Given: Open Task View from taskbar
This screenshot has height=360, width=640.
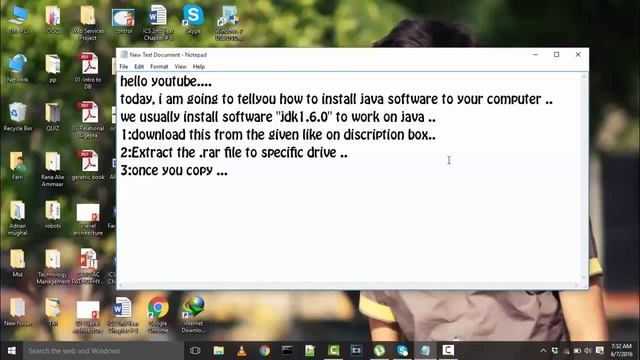Looking at the screenshot, I should click(195, 351).
